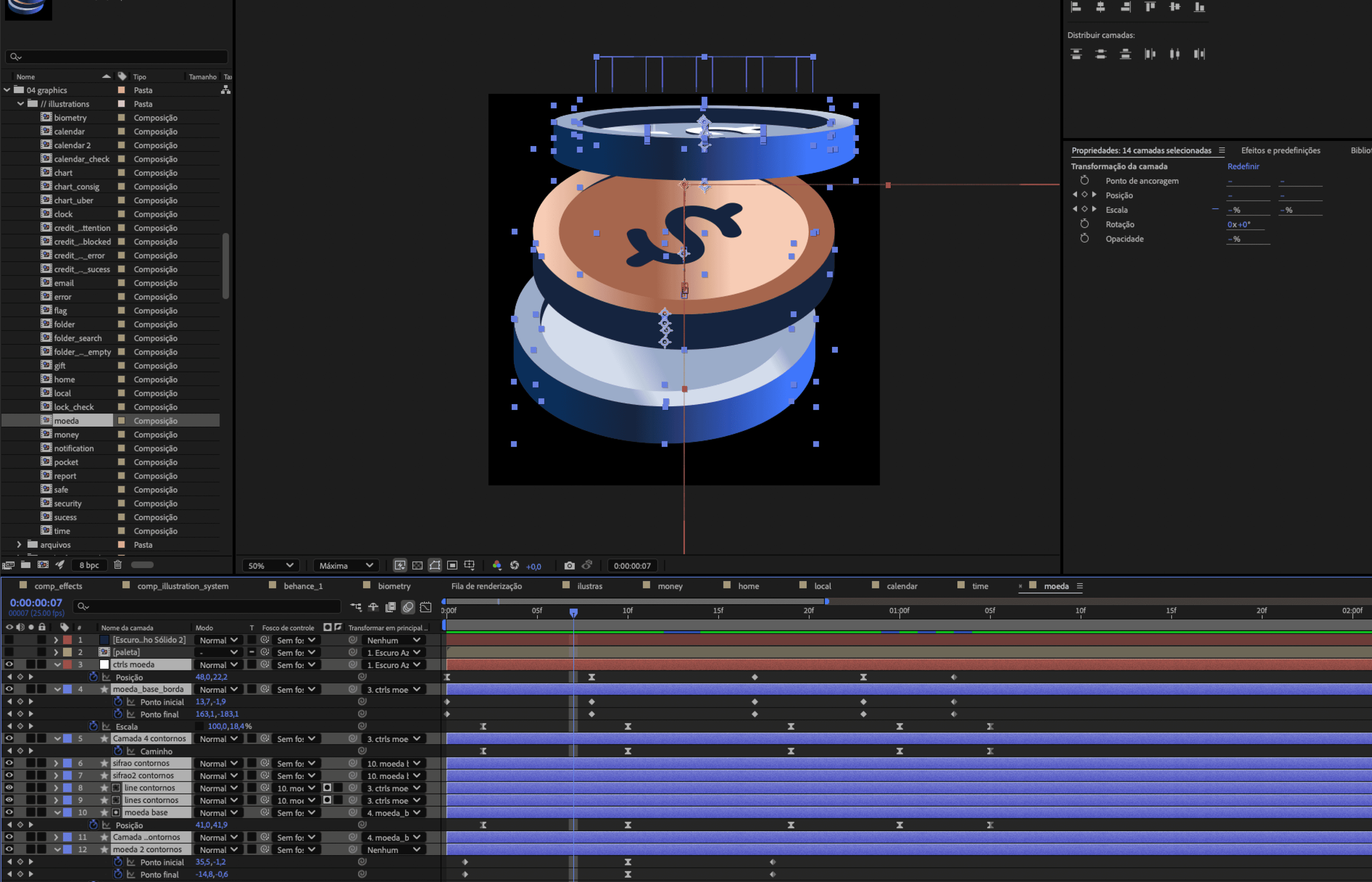Open the show channel color icon
The height and width of the screenshot is (882, 1372).
(x=497, y=565)
